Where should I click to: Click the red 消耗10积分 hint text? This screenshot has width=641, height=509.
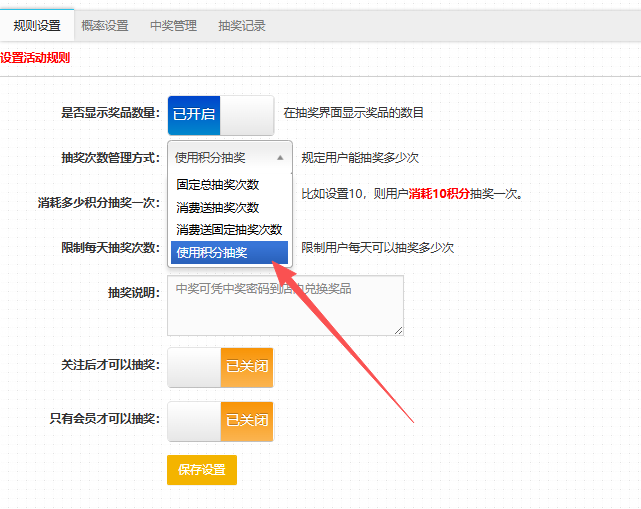(x=439, y=193)
